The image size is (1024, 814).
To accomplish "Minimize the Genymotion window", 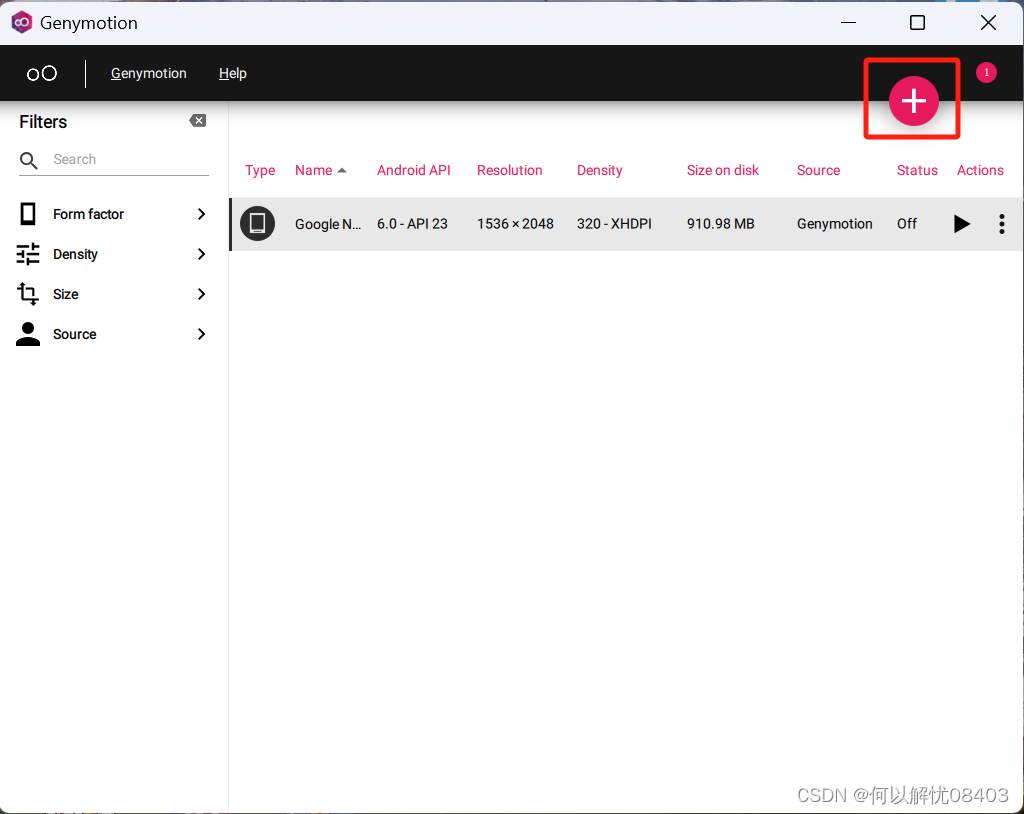I will coord(848,23).
